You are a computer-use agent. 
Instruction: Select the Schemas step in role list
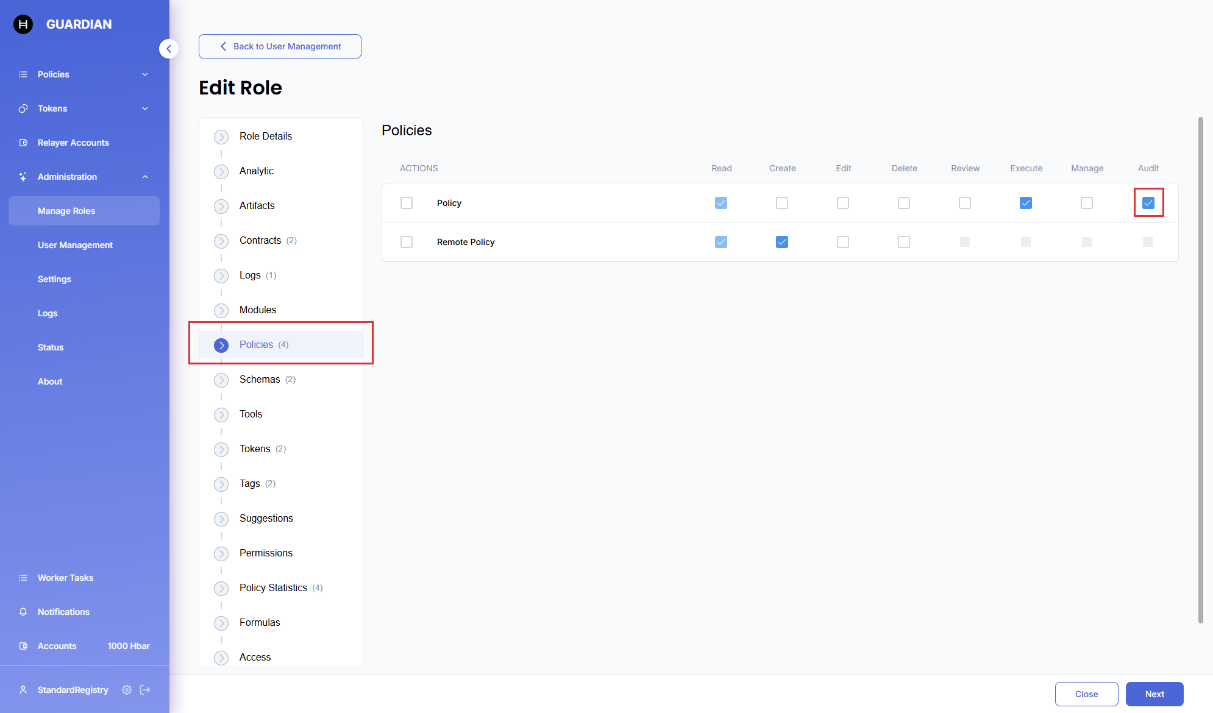coord(259,379)
